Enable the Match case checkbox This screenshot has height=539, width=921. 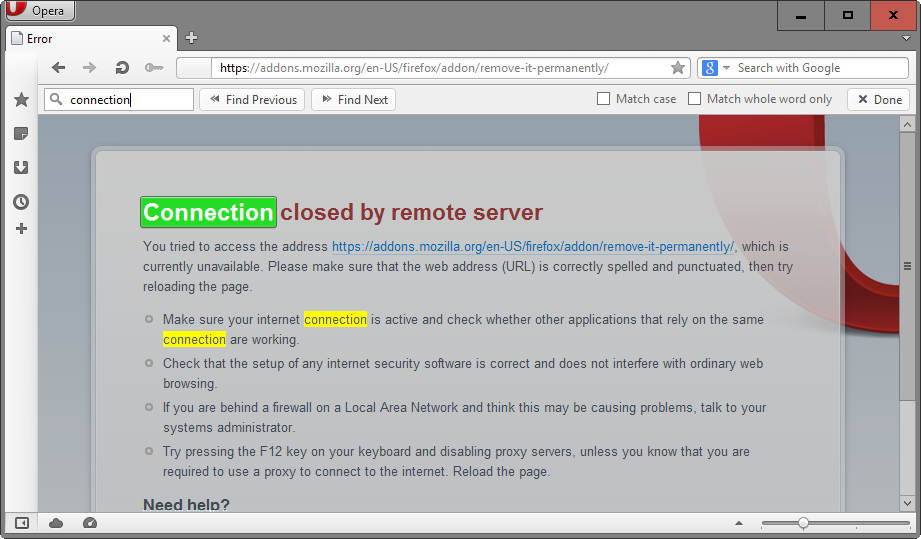[603, 99]
